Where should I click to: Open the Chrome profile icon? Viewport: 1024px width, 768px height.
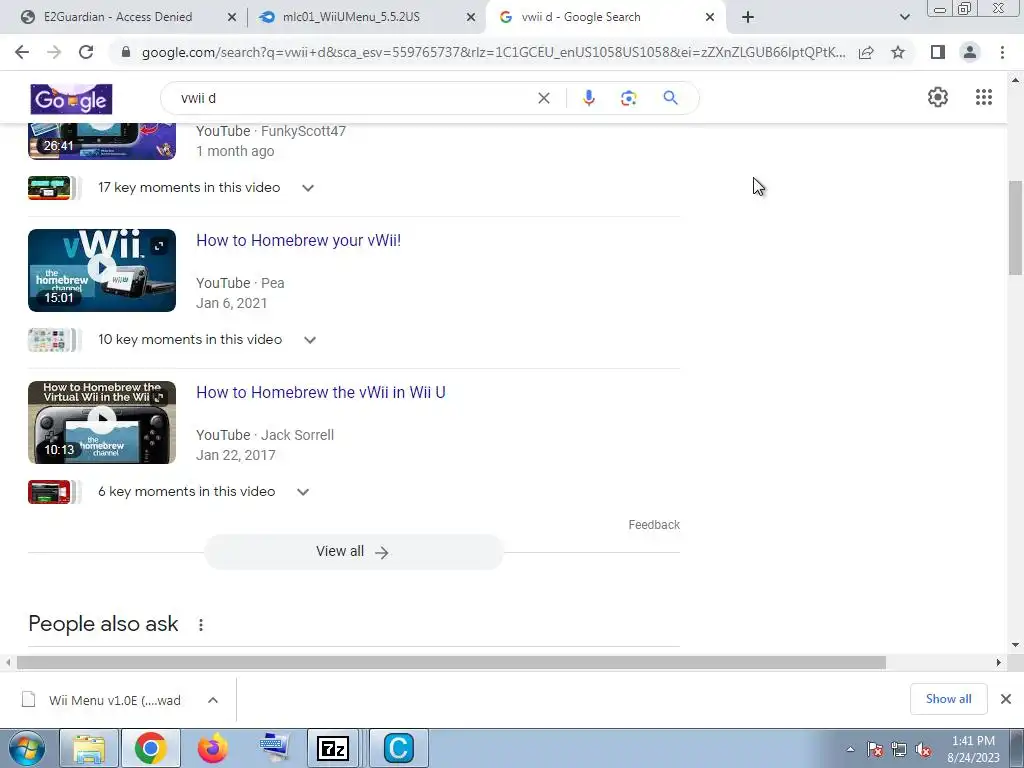tap(970, 52)
